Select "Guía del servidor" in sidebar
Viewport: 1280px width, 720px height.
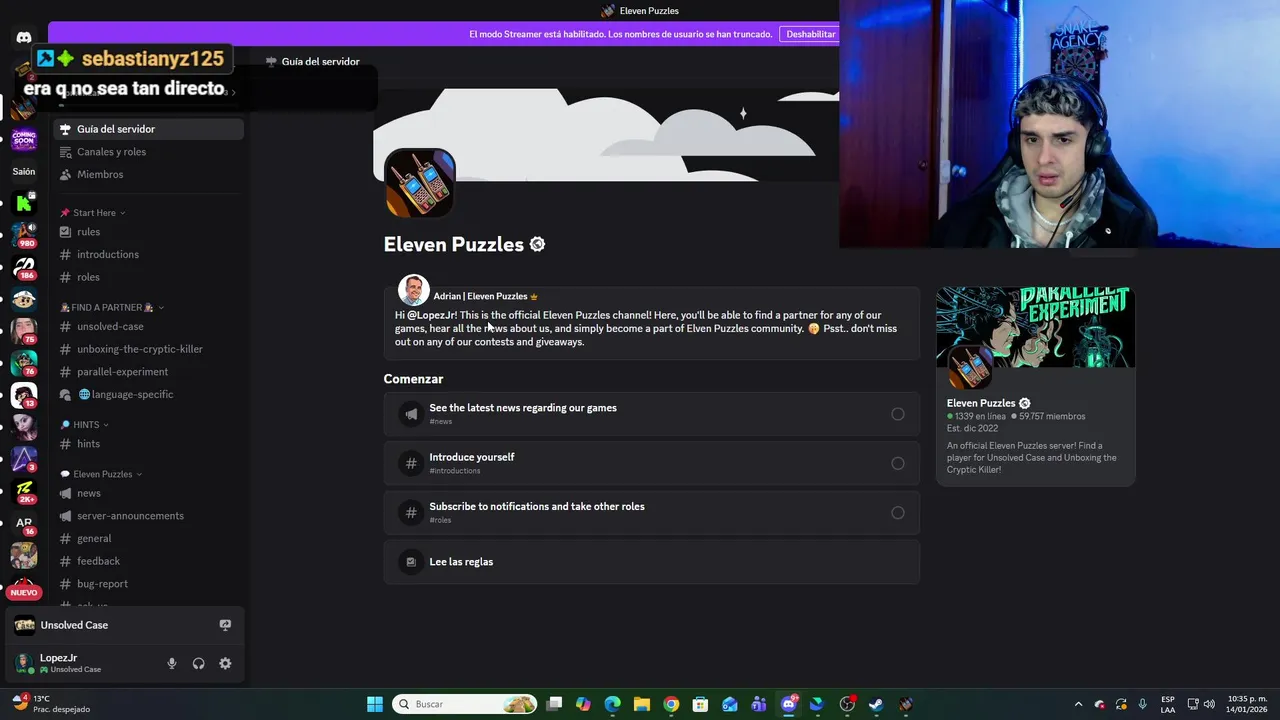(148, 129)
